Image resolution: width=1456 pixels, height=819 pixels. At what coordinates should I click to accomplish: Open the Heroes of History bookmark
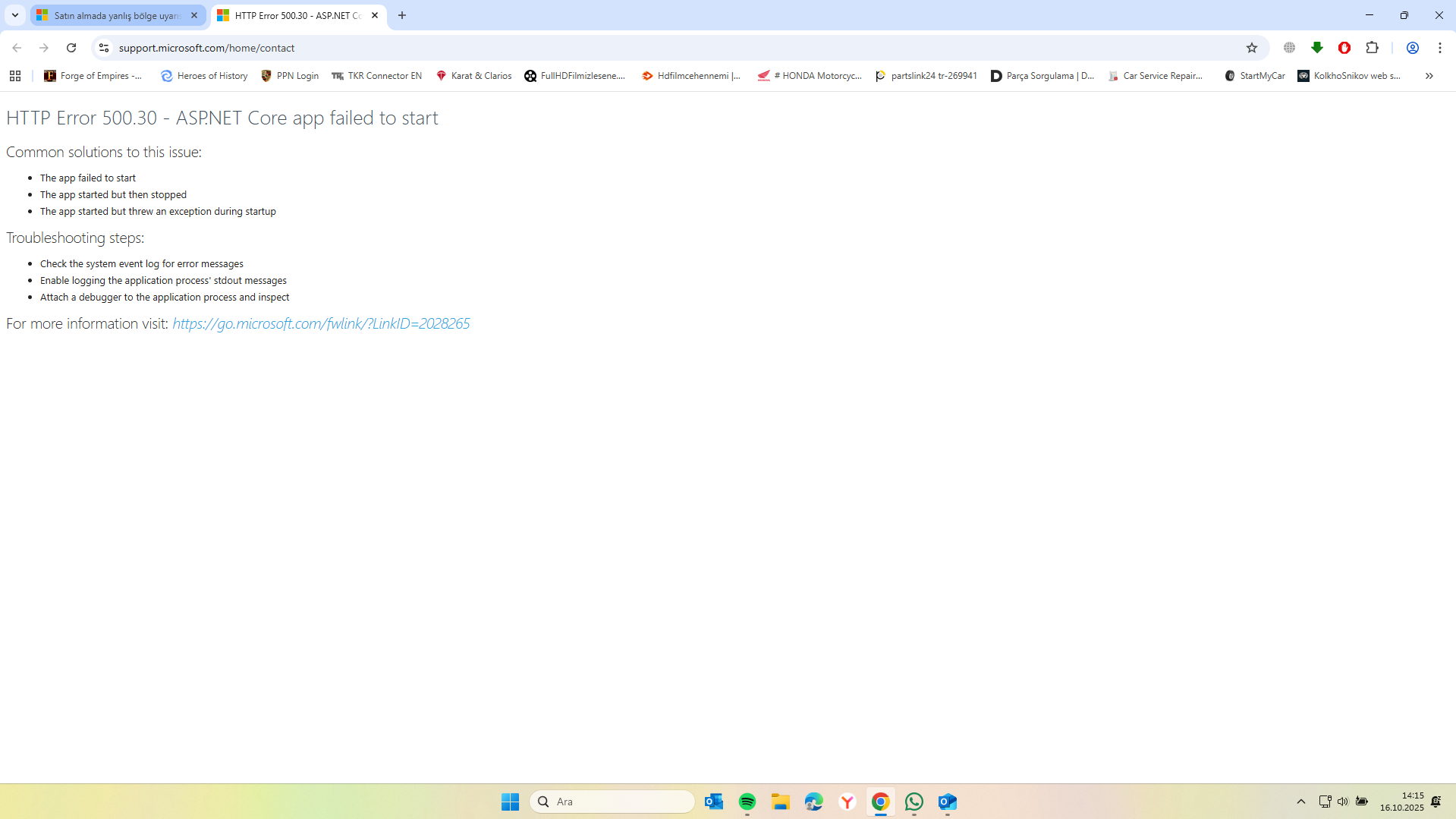click(x=204, y=76)
